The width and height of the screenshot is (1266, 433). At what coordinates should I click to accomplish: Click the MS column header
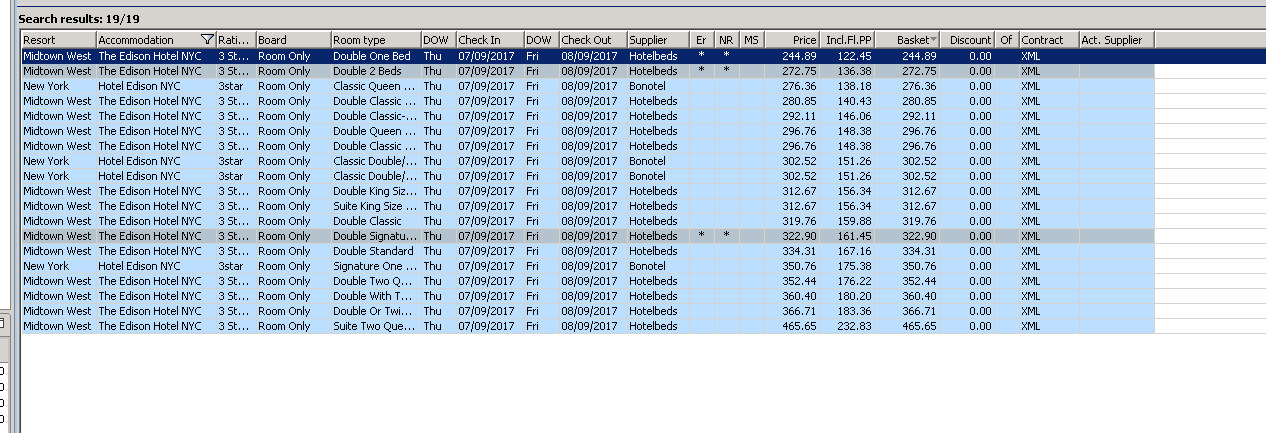tap(752, 40)
